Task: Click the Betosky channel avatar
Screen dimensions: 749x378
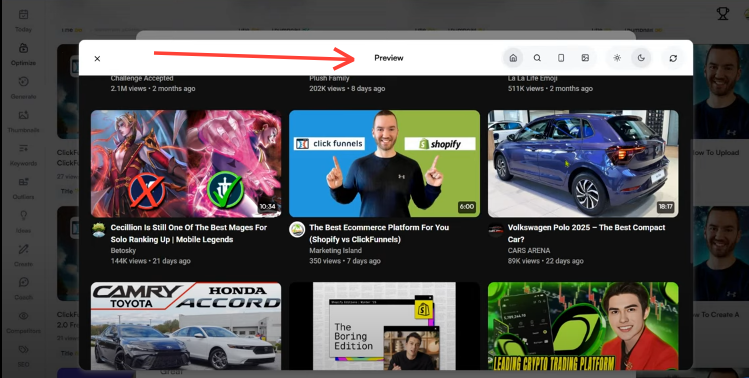Action: [x=98, y=230]
